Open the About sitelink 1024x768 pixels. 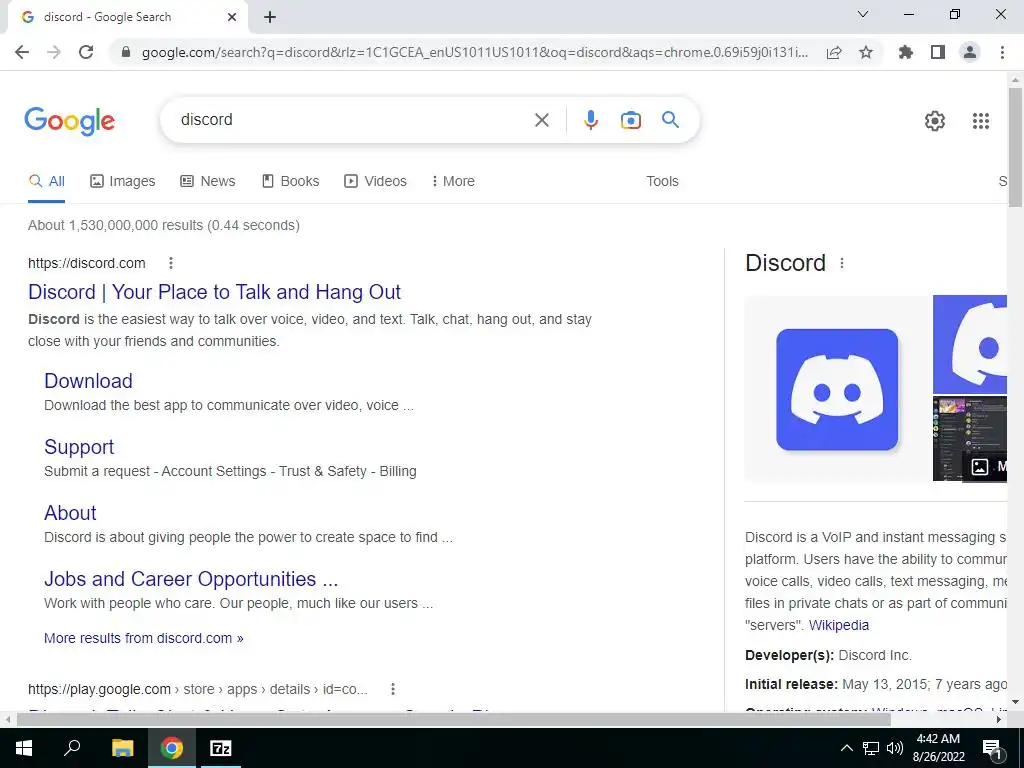(x=70, y=513)
